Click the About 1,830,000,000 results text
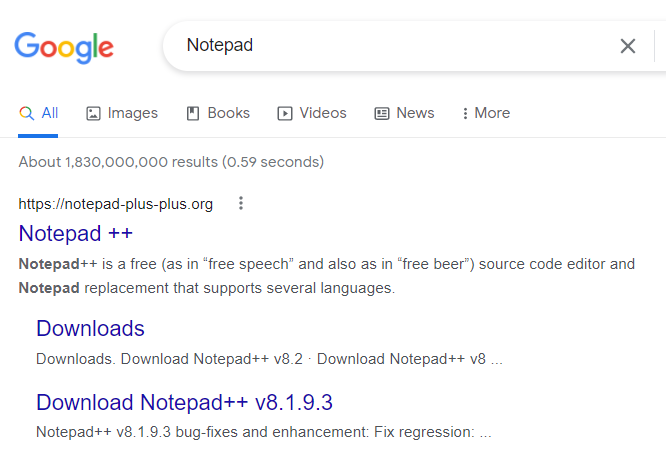Viewport: 666px width, 454px height. coord(171,162)
